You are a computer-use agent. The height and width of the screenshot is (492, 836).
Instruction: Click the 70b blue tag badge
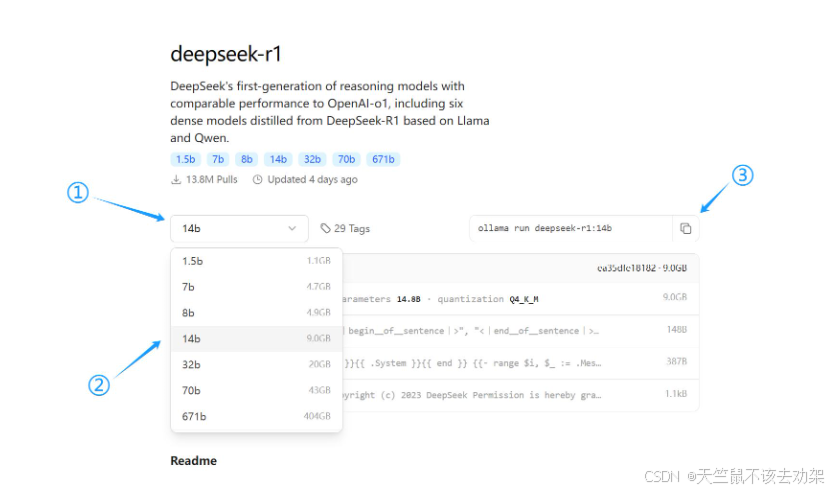(x=347, y=159)
